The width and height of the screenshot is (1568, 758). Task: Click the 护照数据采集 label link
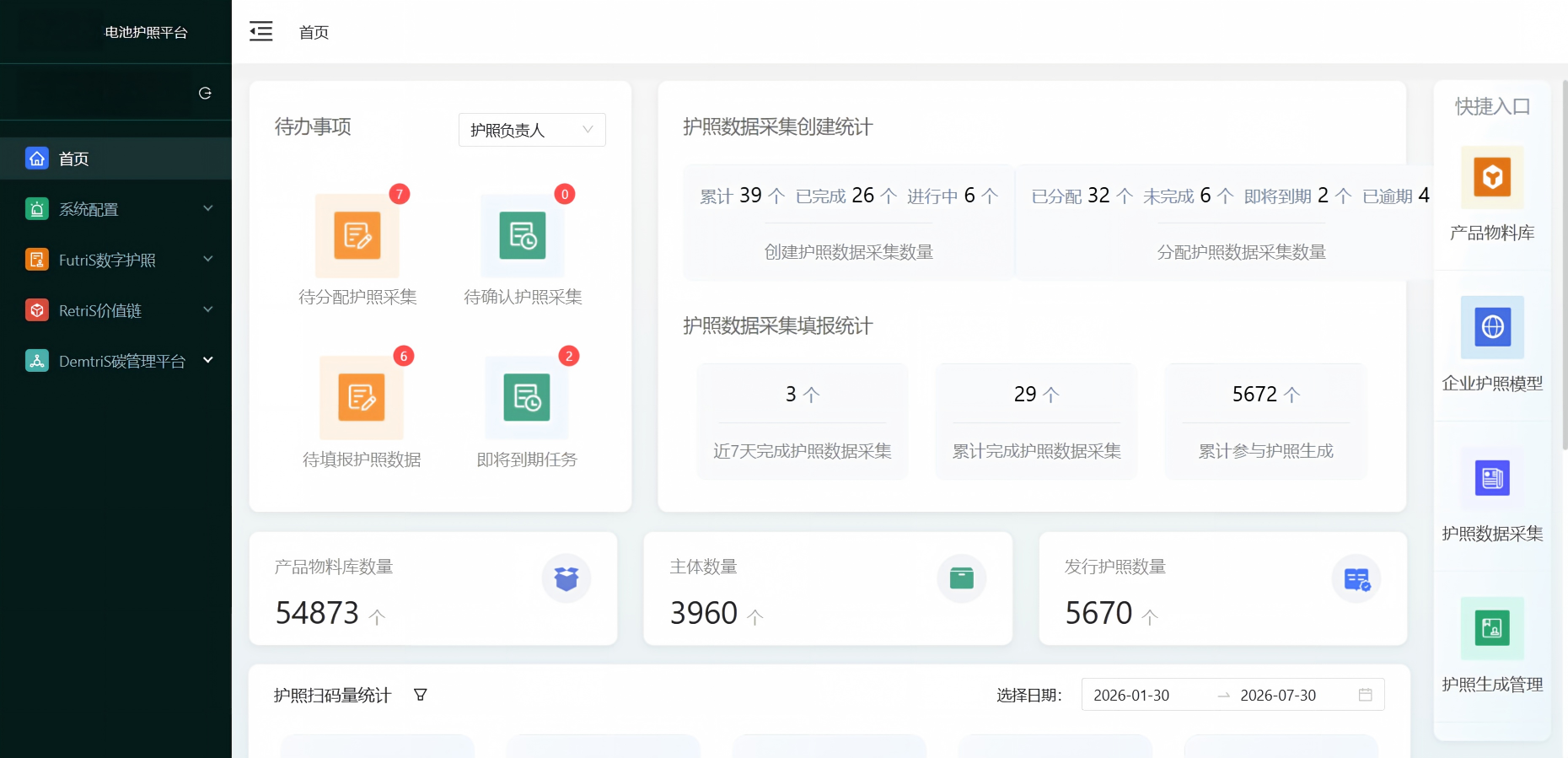[x=1492, y=534]
